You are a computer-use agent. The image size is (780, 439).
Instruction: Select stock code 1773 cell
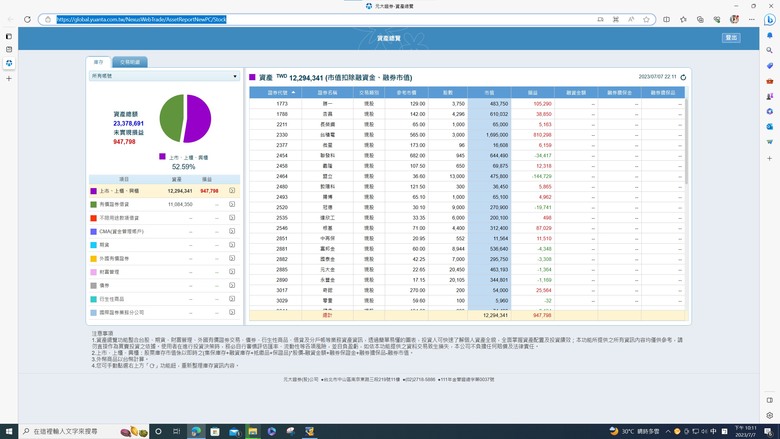click(x=282, y=103)
